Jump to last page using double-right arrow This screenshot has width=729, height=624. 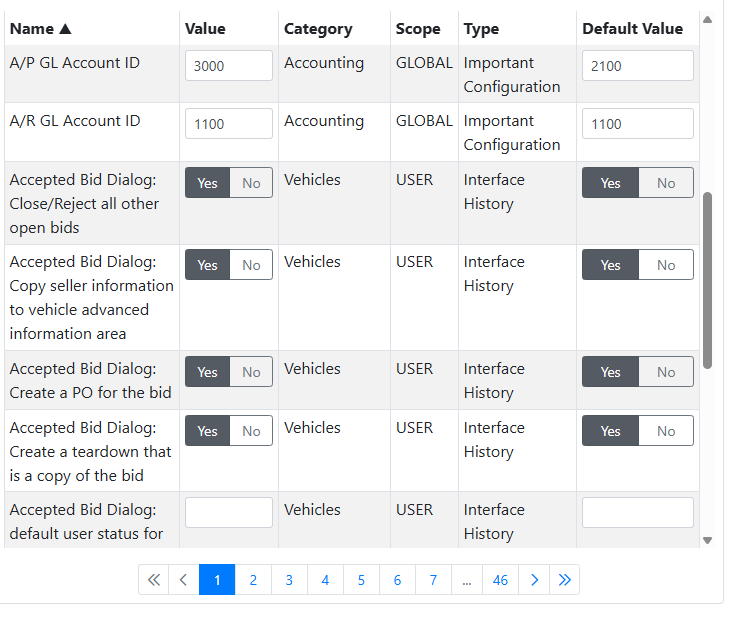564,580
